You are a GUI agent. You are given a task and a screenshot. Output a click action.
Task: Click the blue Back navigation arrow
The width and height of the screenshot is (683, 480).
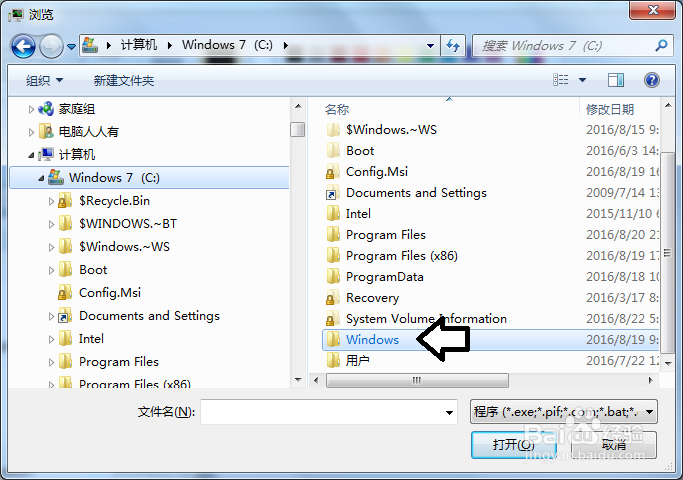(x=23, y=46)
